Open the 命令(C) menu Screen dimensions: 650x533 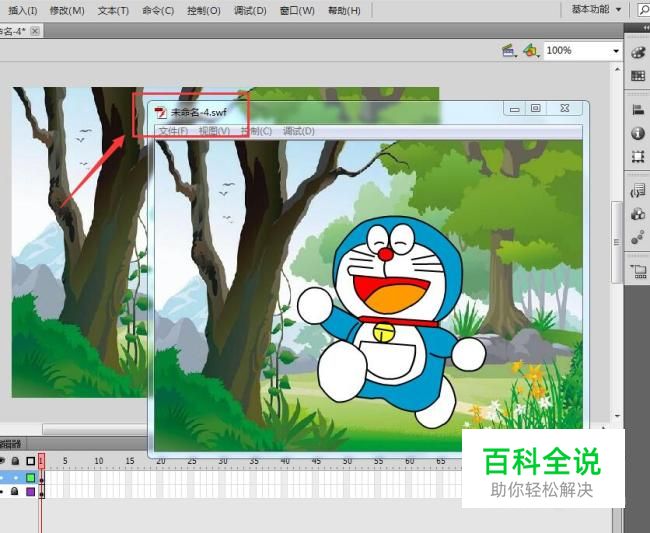coord(158,11)
